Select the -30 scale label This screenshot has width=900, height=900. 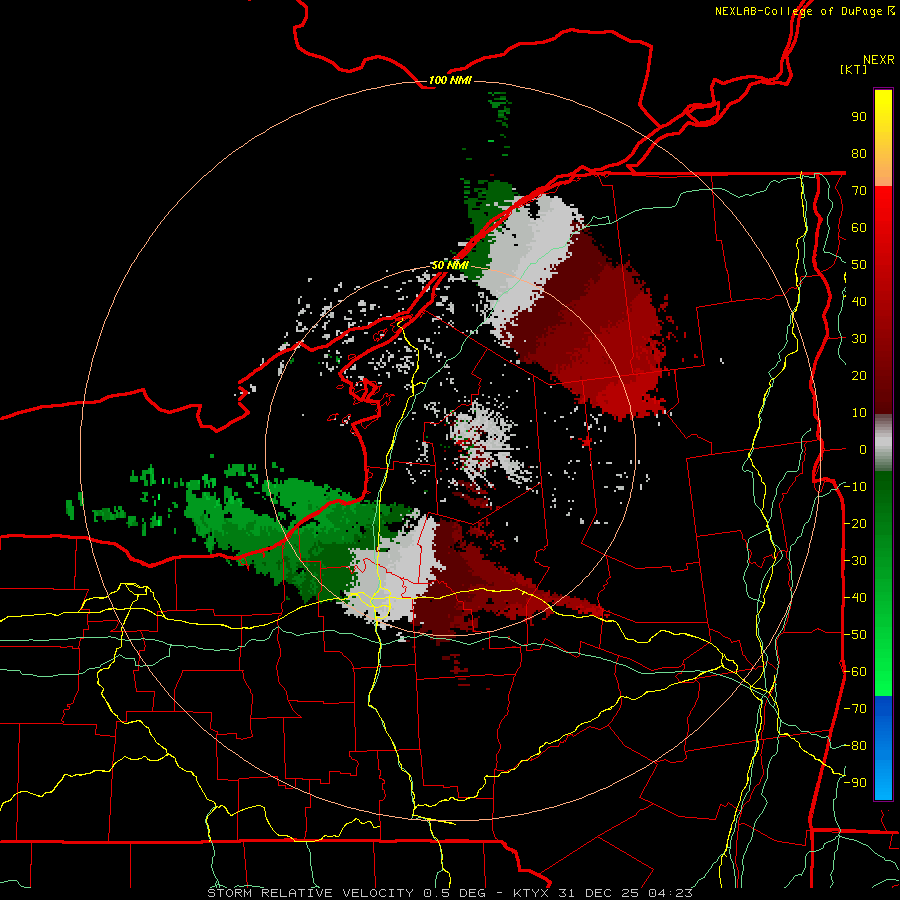855,561
